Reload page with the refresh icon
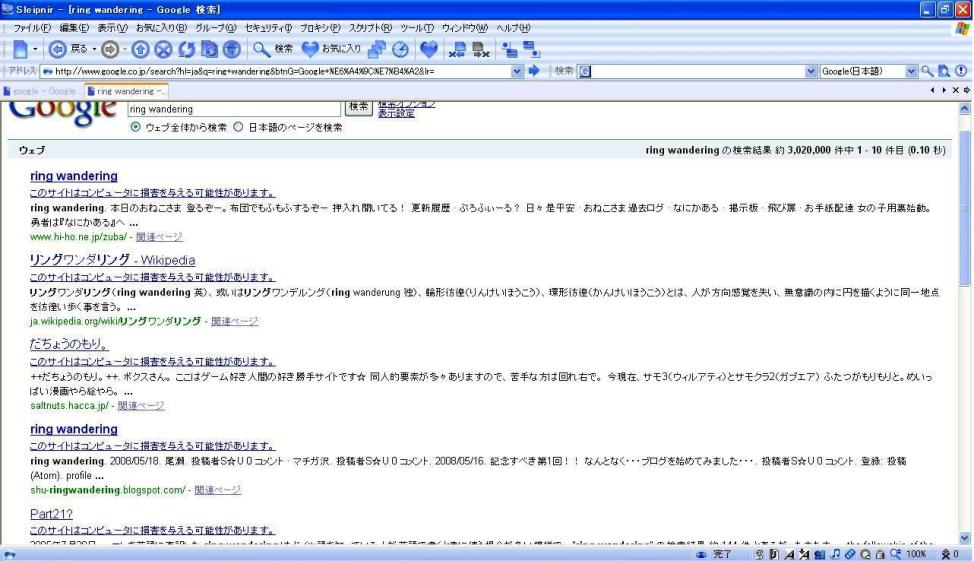This screenshot has width=974, height=561. 186,49
